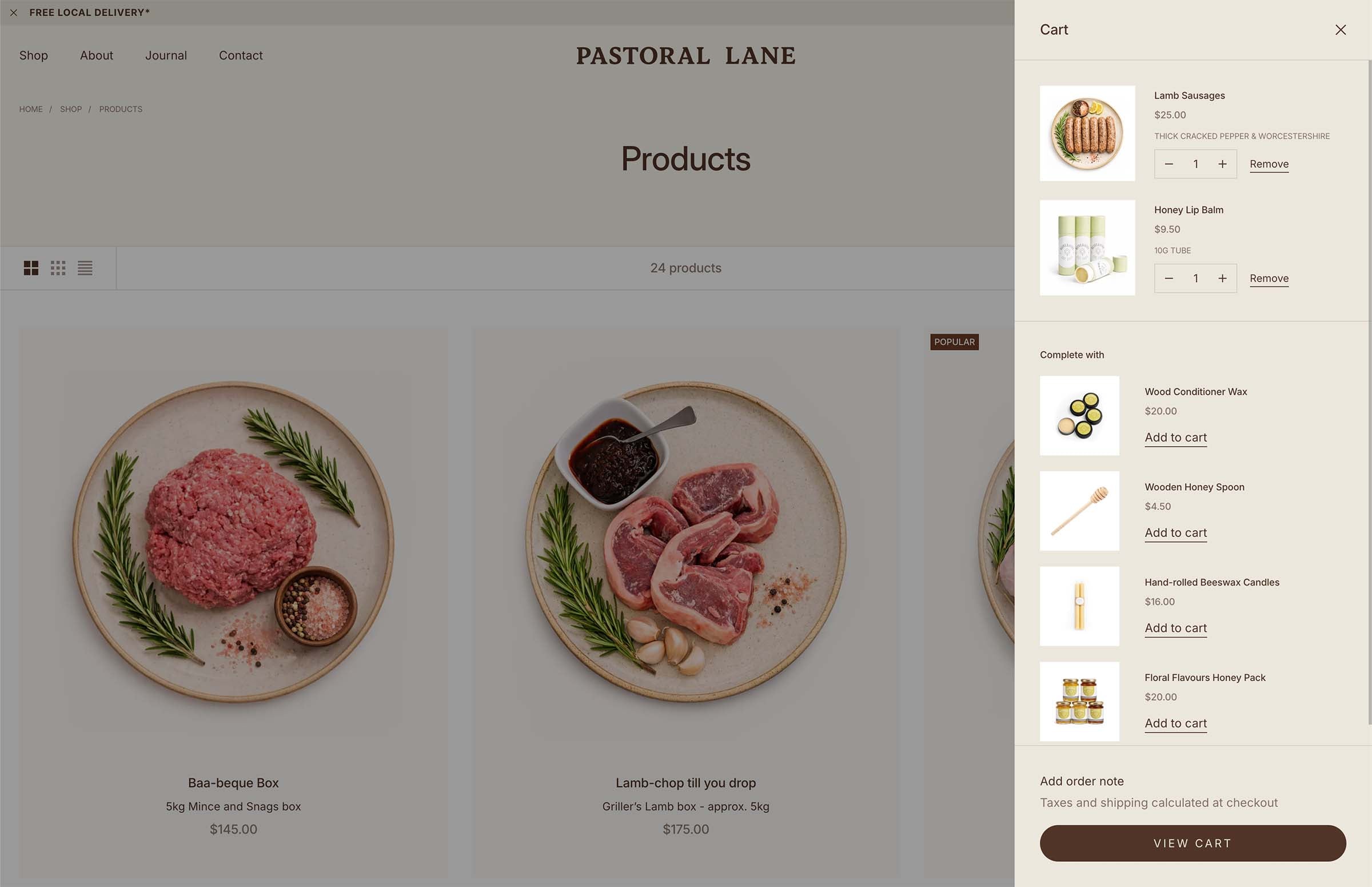Expand the Add order note section
Image resolution: width=1372 pixels, height=887 pixels.
[1082, 781]
